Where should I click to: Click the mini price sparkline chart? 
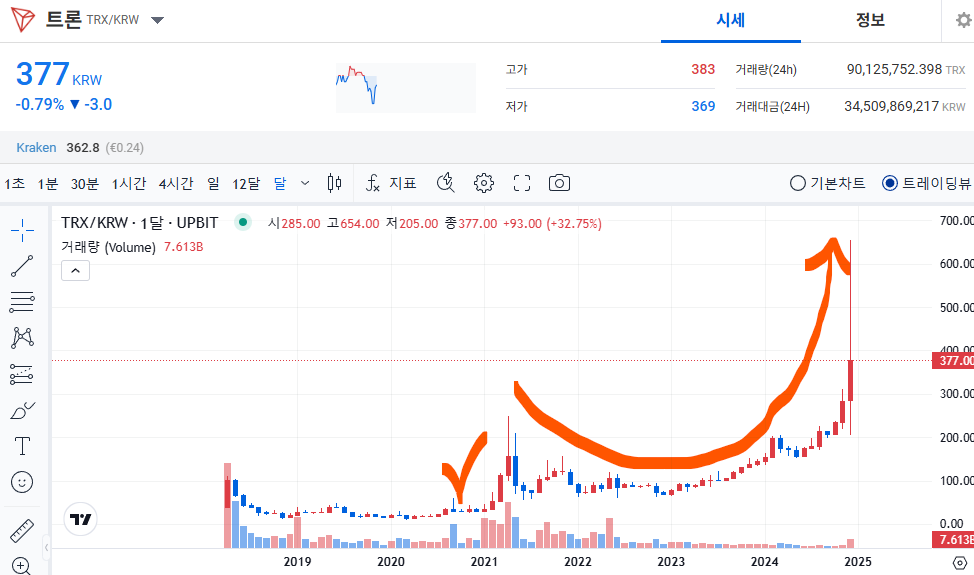(406, 88)
